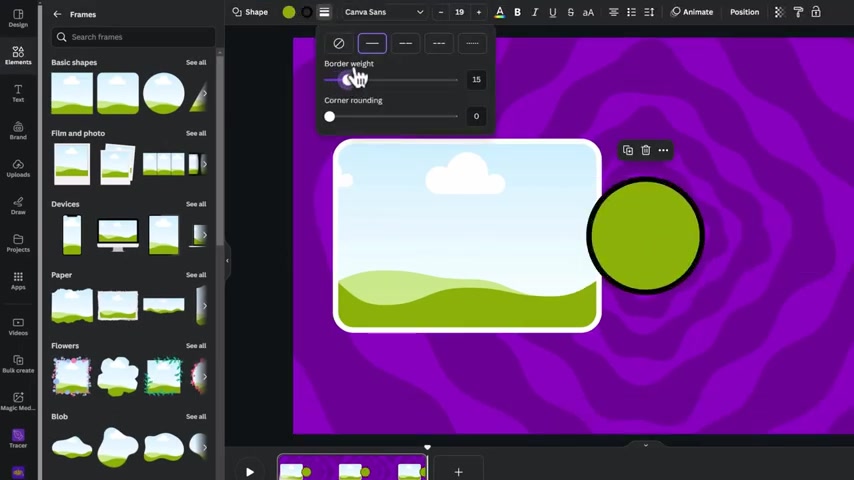The height and width of the screenshot is (480, 854).
Task: Click the Shape button in toolbar
Action: [250, 12]
